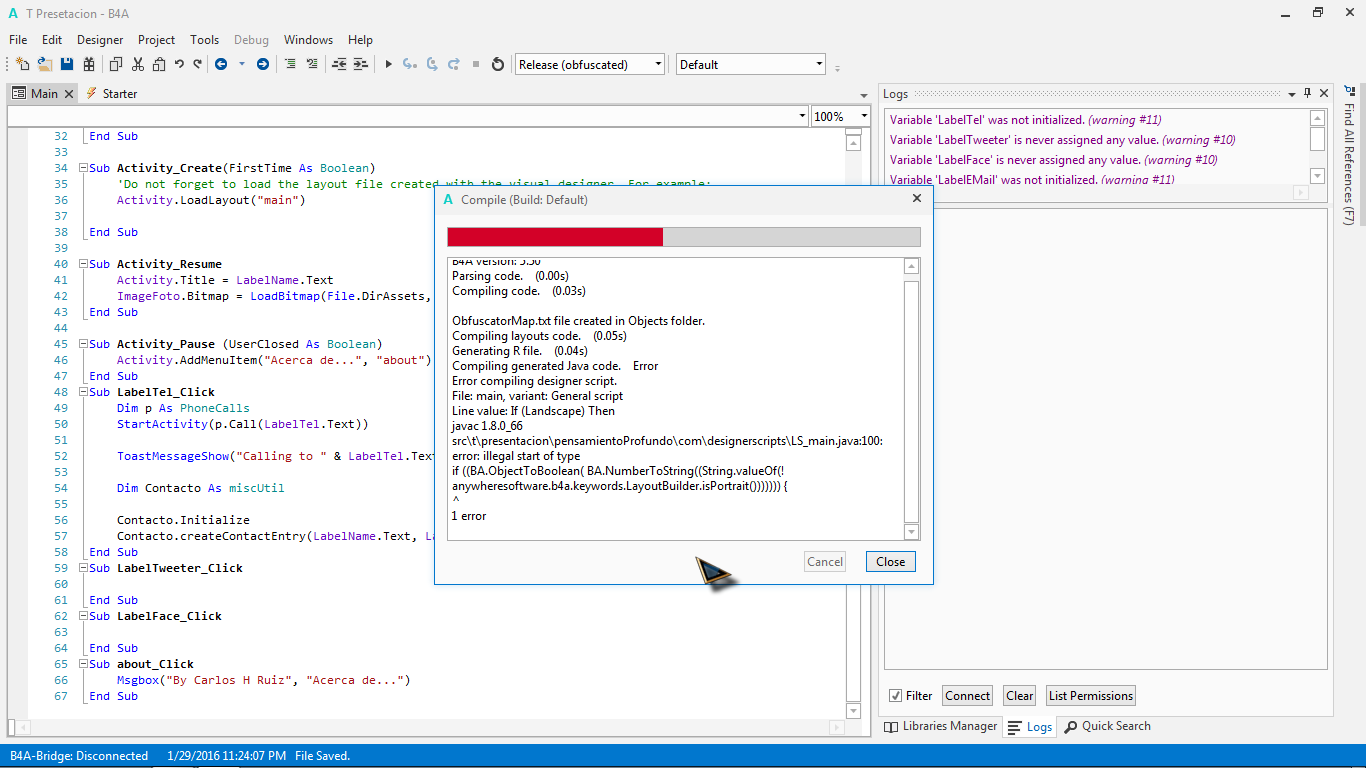
Task: Click the red compile progress bar
Action: click(x=555, y=237)
